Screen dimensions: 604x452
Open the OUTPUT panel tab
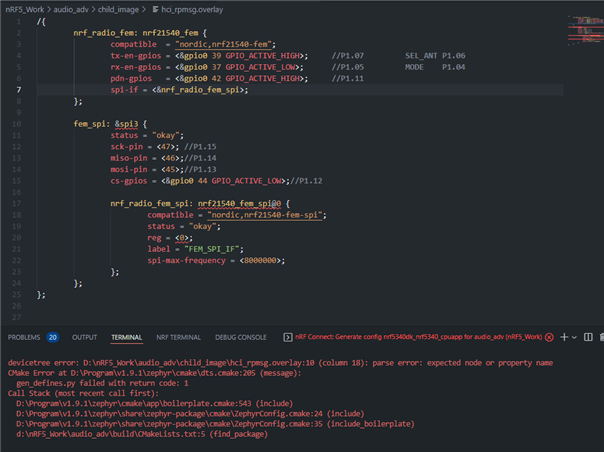pos(85,338)
